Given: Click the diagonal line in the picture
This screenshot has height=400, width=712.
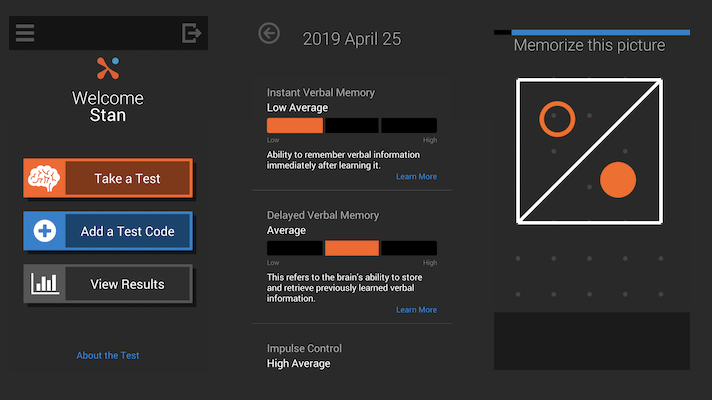Looking at the screenshot, I should click(589, 151).
